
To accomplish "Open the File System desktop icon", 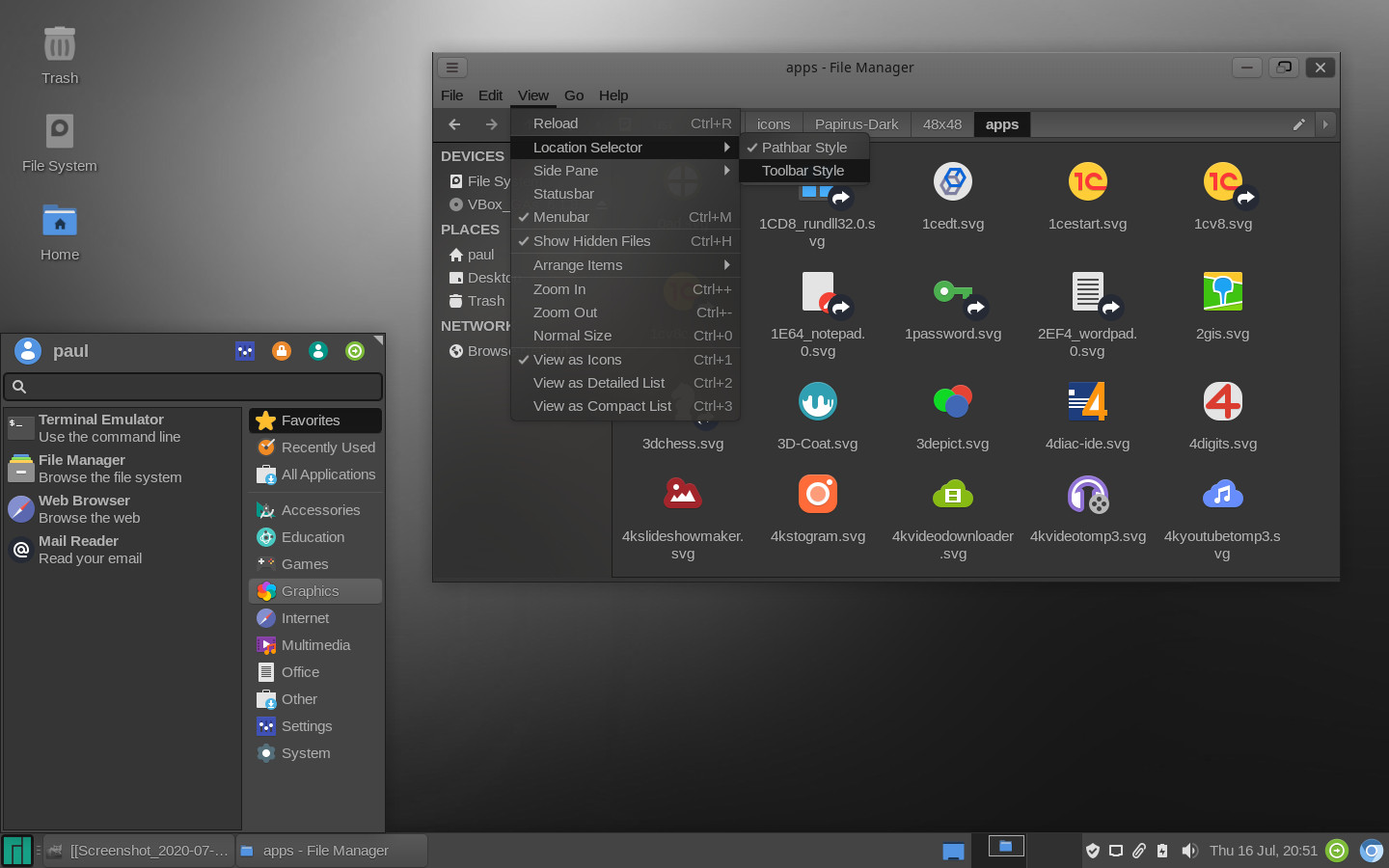I will coord(60,131).
